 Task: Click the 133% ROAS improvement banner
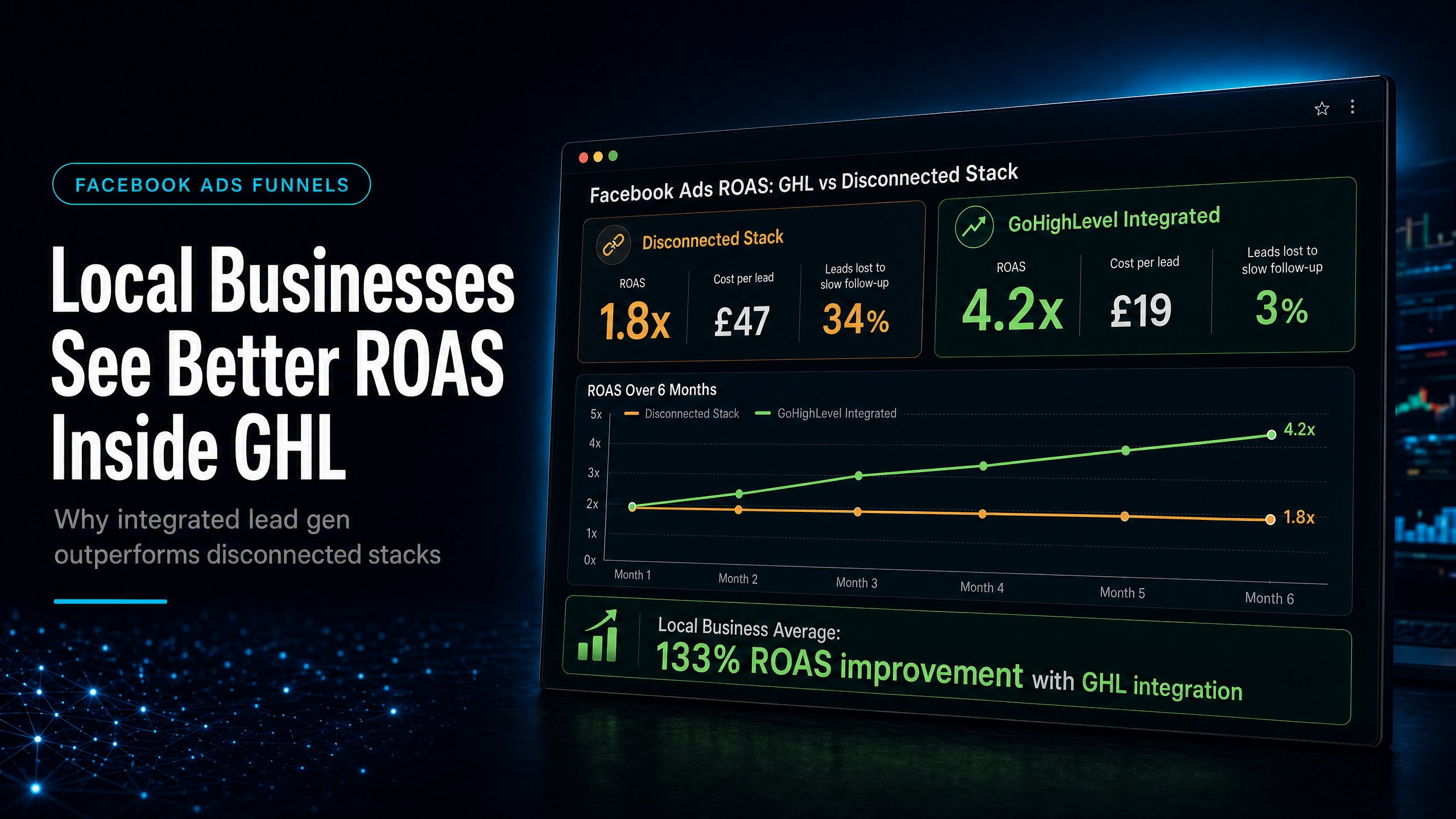click(957, 660)
